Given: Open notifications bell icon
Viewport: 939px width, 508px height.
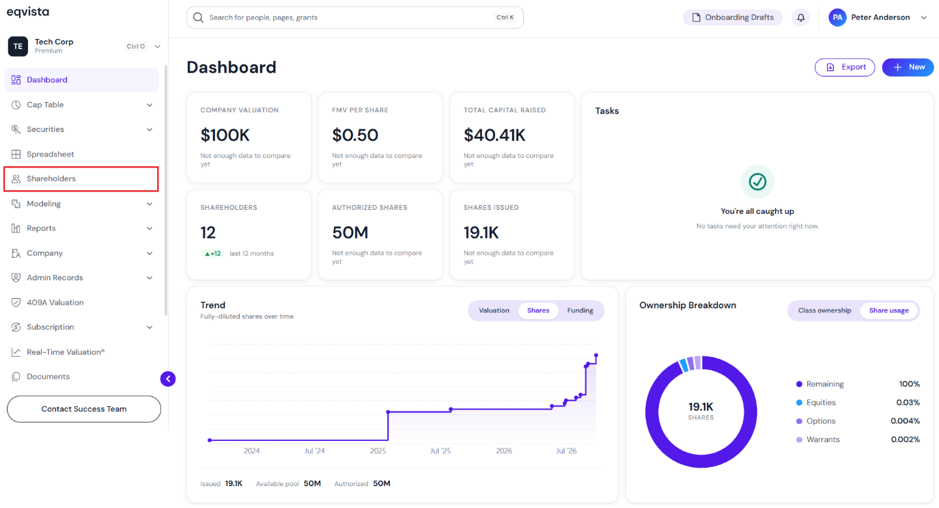Looking at the screenshot, I should click(x=801, y=17).
